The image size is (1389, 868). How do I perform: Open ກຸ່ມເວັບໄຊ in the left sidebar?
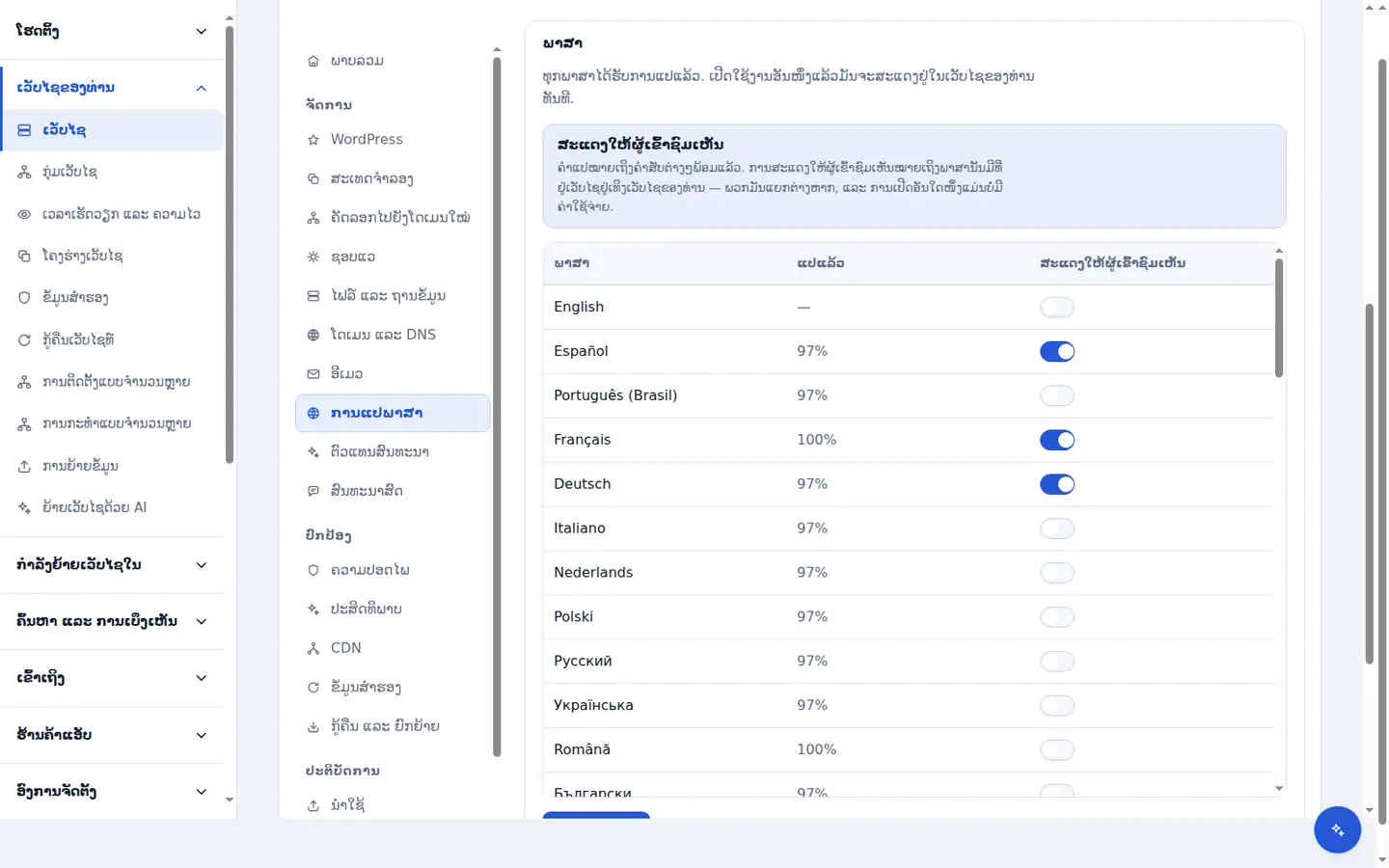point(112,172)
